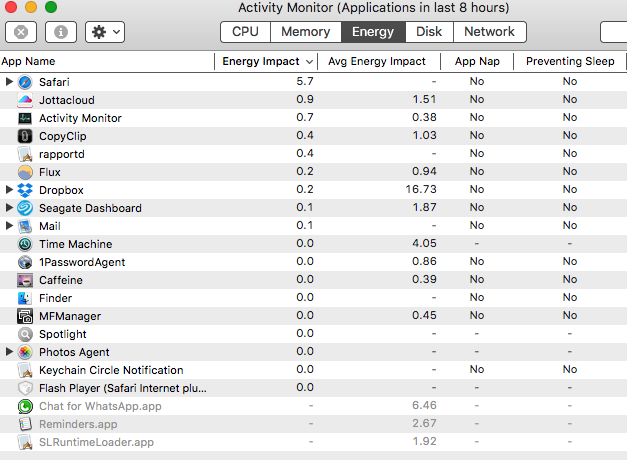Select the Jottacloud app icon
Screen dimensions: 627x460
tap(25, 100)
